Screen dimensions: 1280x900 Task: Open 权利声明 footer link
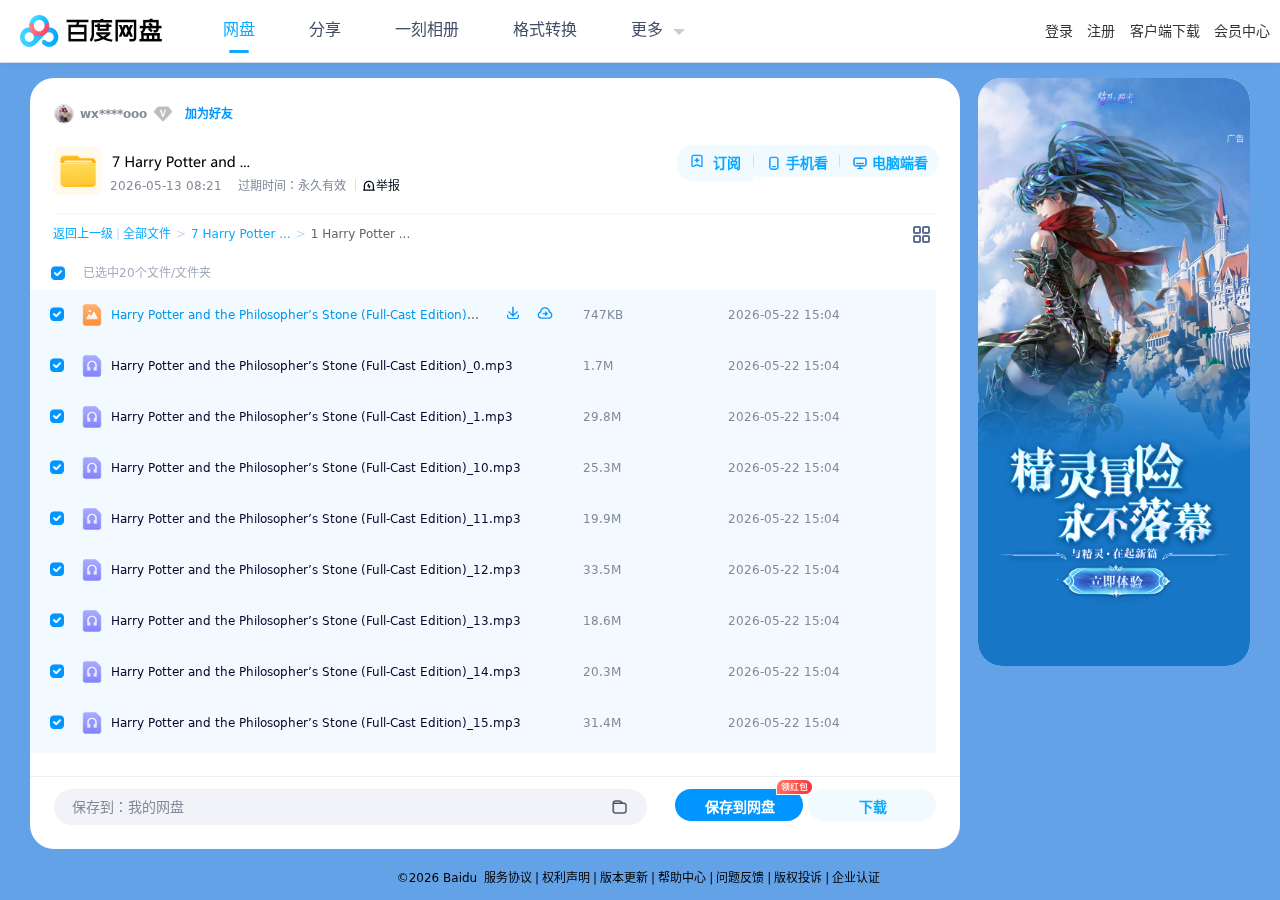click(x=566, y=877)
